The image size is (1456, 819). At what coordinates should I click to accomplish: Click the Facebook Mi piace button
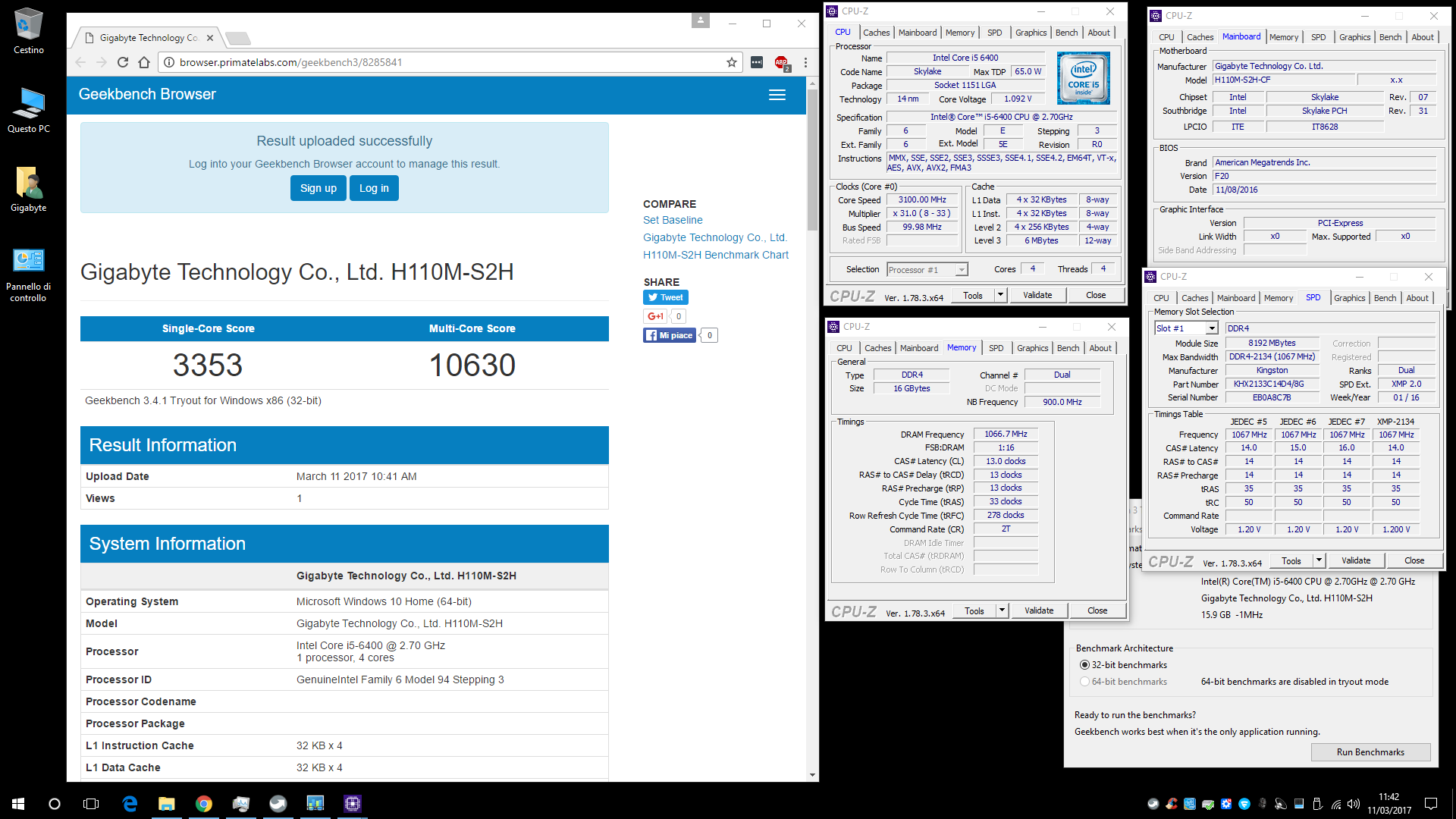pyautogui.click(x=670, y=335)
